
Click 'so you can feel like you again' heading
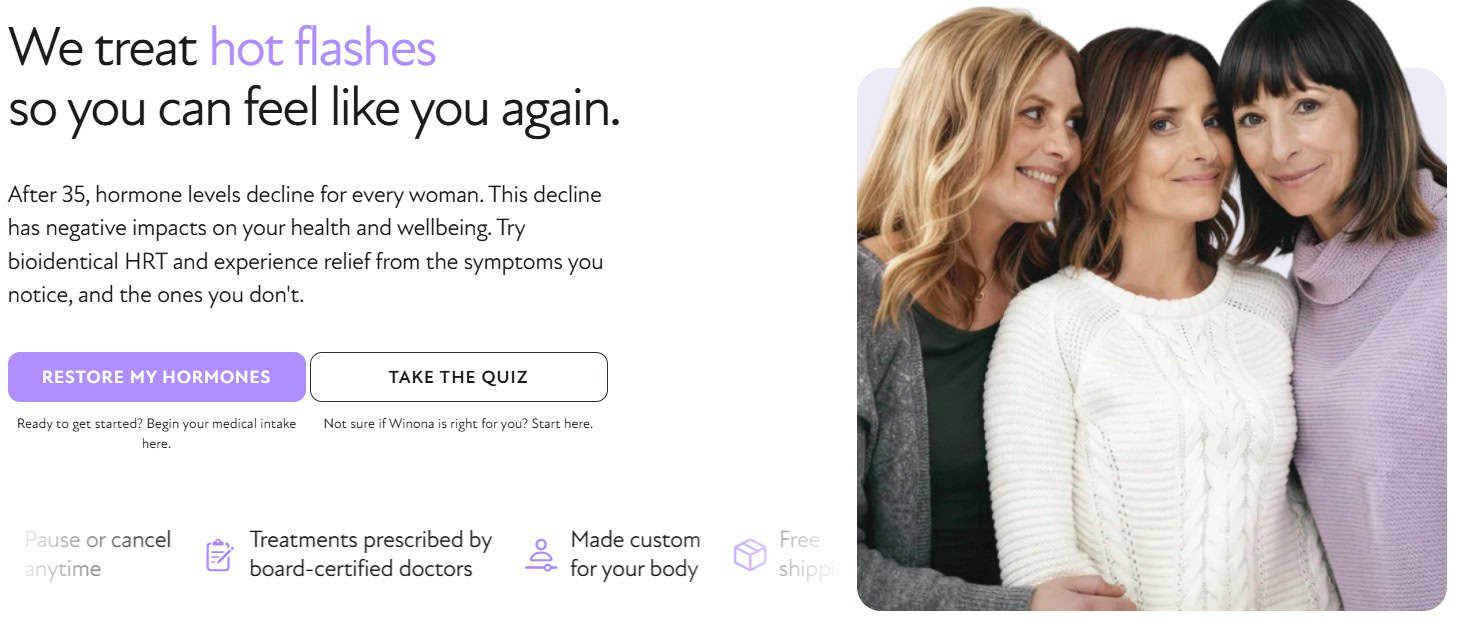pyautogui.click(x=314, y=109)
